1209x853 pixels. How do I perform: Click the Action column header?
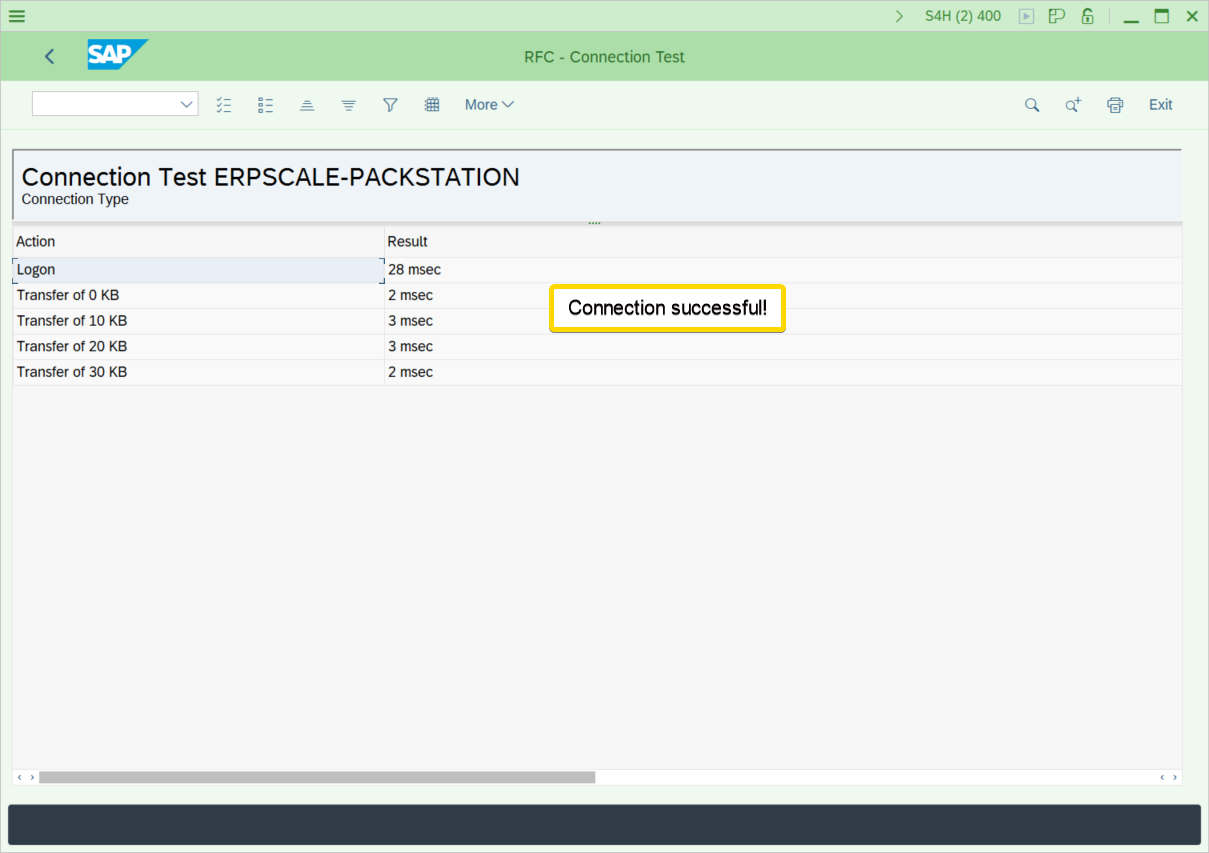(x=36, y=242)
